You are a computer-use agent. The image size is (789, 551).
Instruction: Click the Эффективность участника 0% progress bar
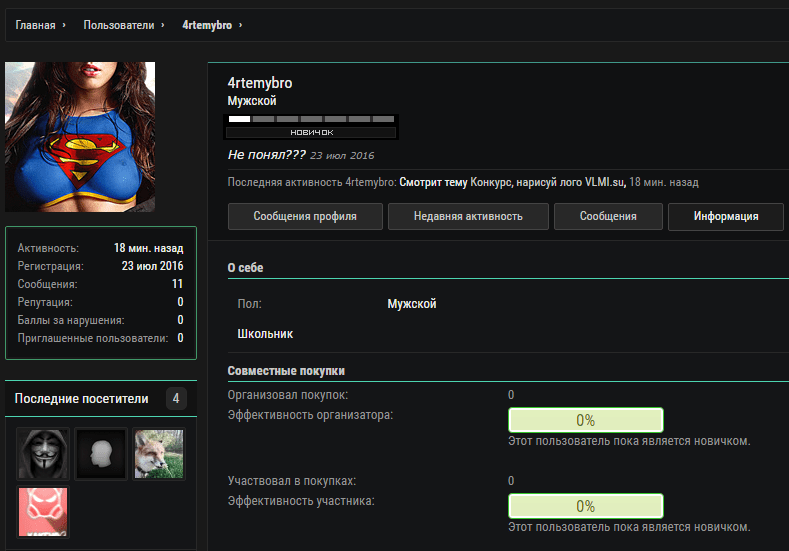pyautogui.click(x=585, y=506)
